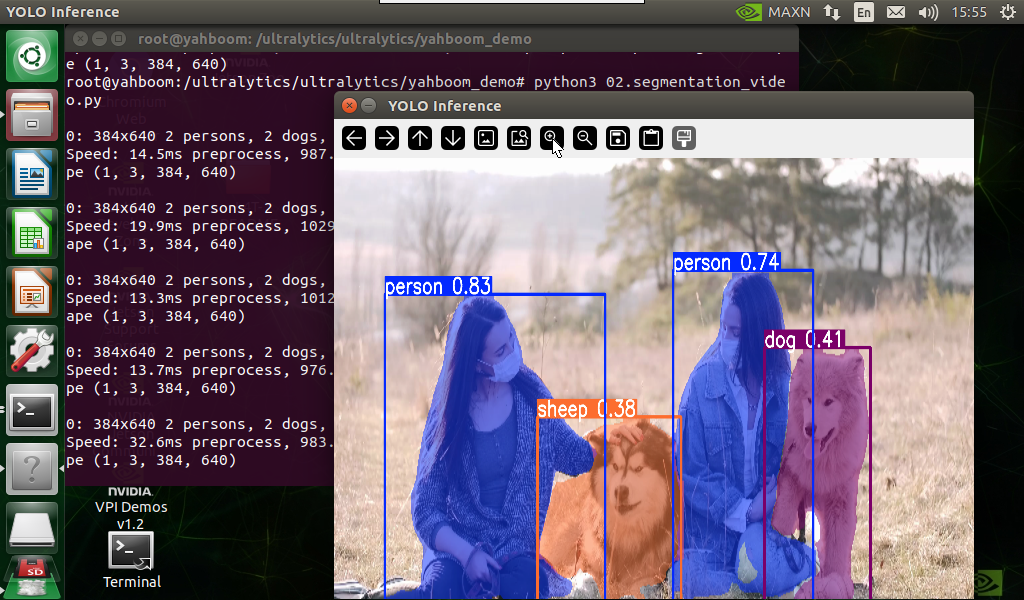Open display properties brush icon in YOLO toolbar
The height and width of the screenshot is (600, 1024).
coord(684,138)
